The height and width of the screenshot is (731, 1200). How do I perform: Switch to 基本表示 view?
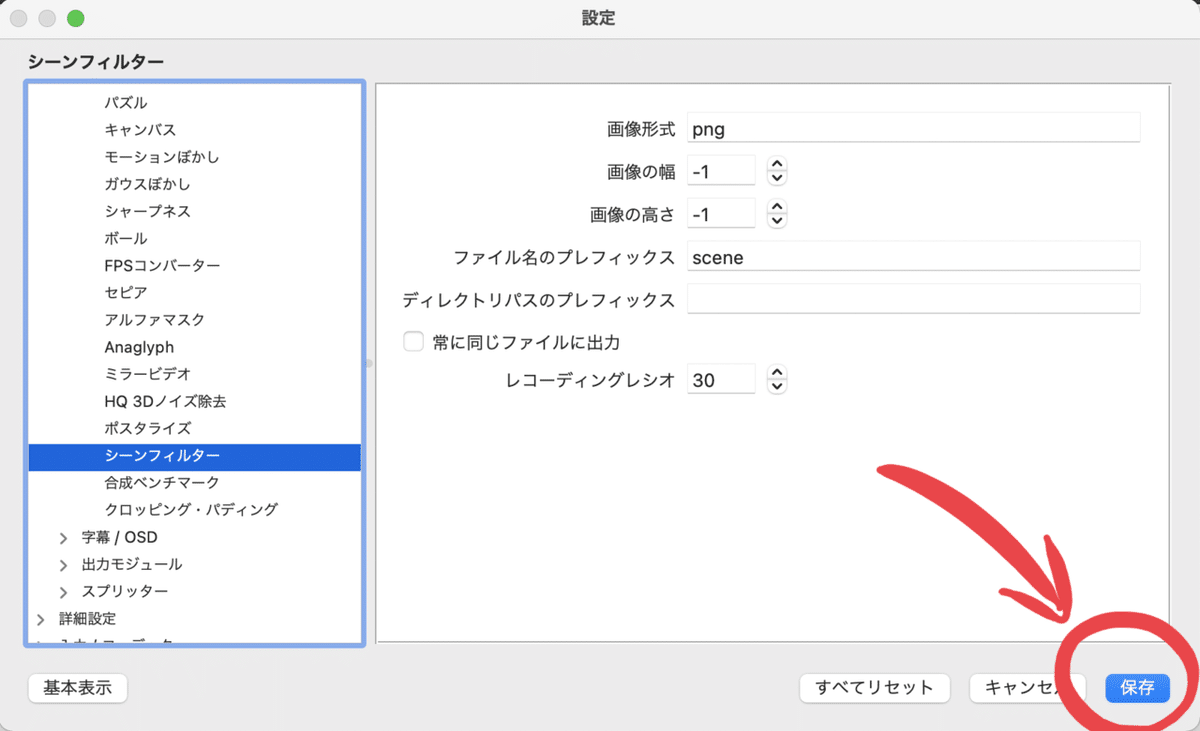click(x=77, y=688)
